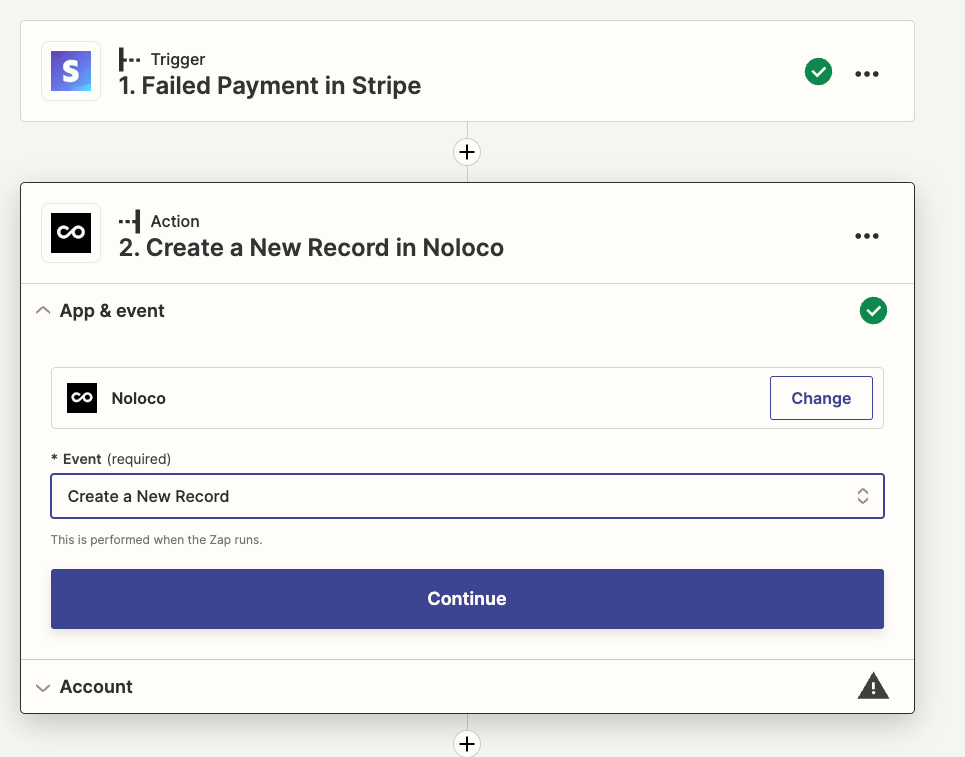Image resolution: width=965 pixels, height=757 pixels.
Task: Add a step between trigger and action
Action: [x=467, y=152]
